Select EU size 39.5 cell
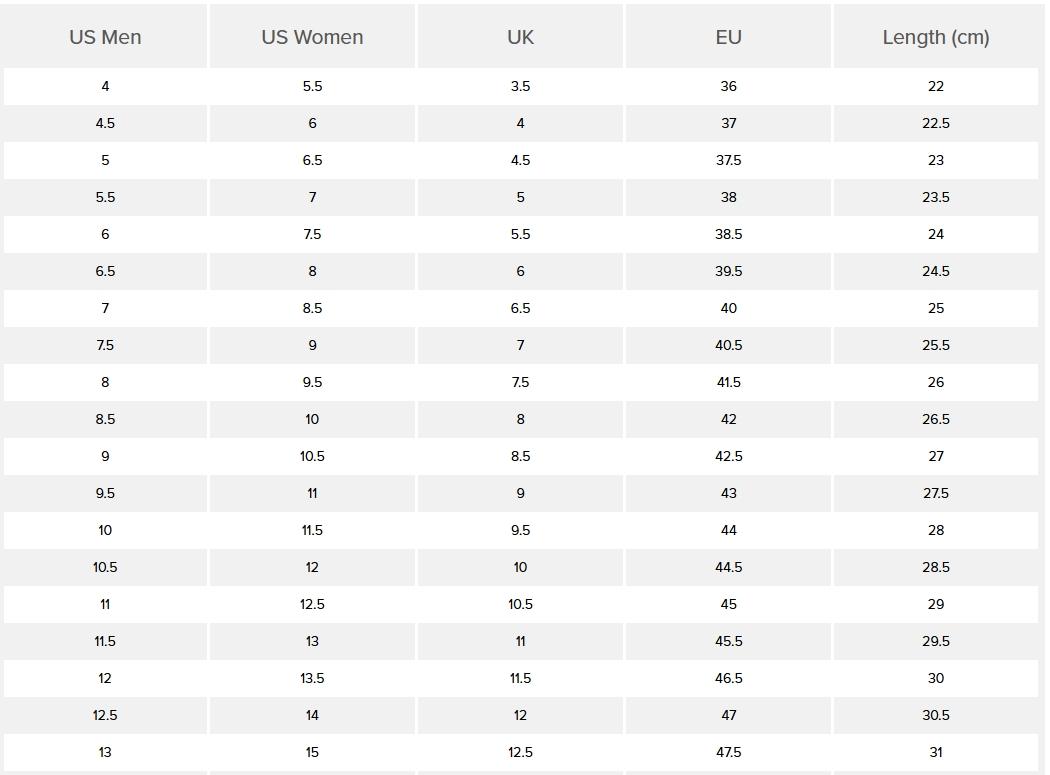 pyautogui.click(x=728, y=271)
